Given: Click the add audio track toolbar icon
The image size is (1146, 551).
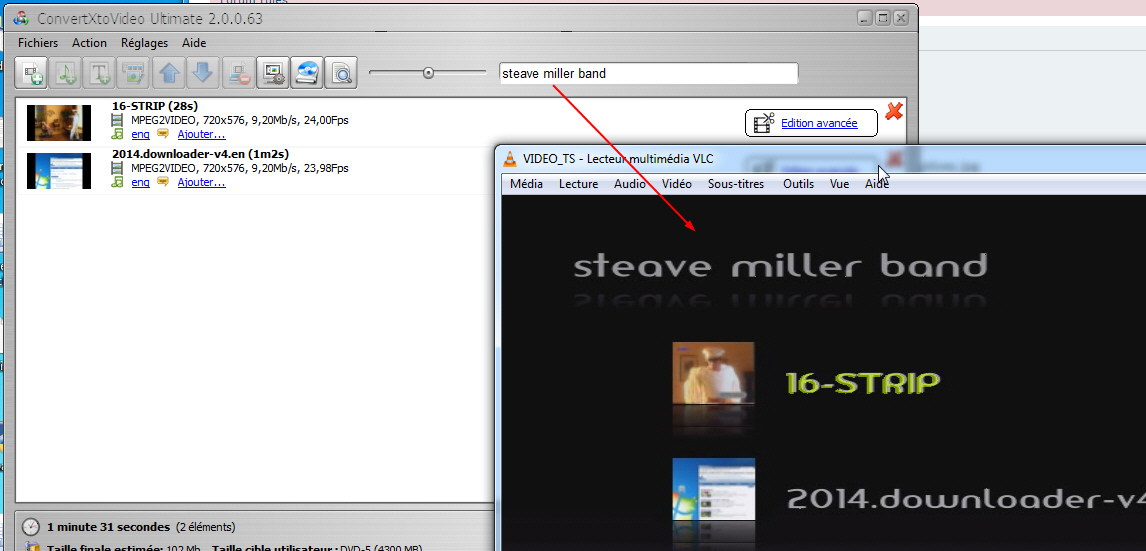Looking at the screenshot, I should pos(67,72).
